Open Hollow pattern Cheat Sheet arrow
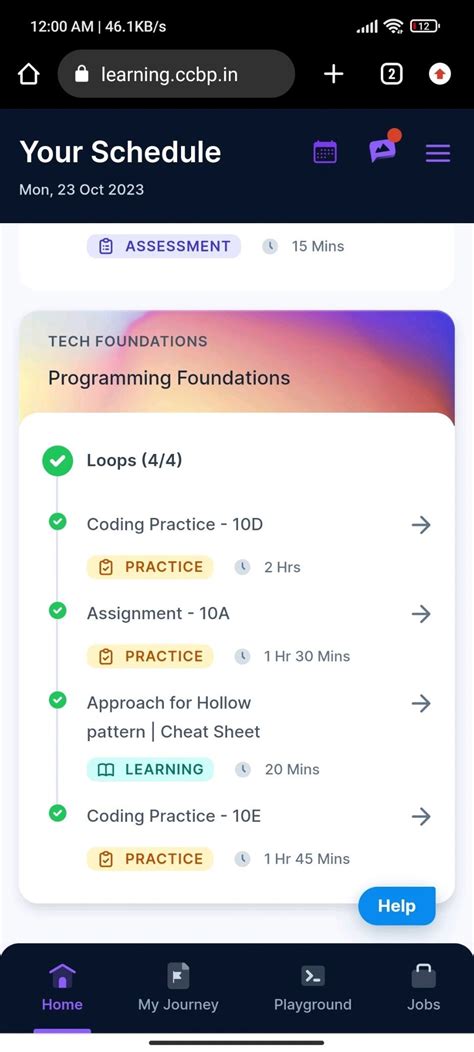This screenshot has height=1052, width=474. coord(421,703)
